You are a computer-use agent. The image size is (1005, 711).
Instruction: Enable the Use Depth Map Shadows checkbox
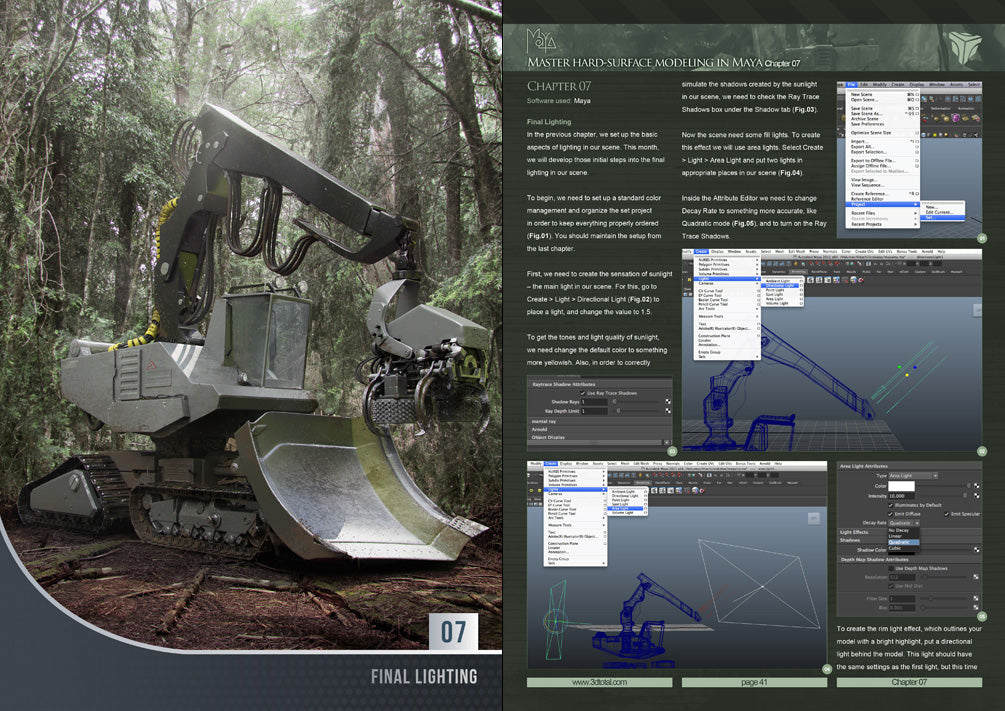(891, 568)
